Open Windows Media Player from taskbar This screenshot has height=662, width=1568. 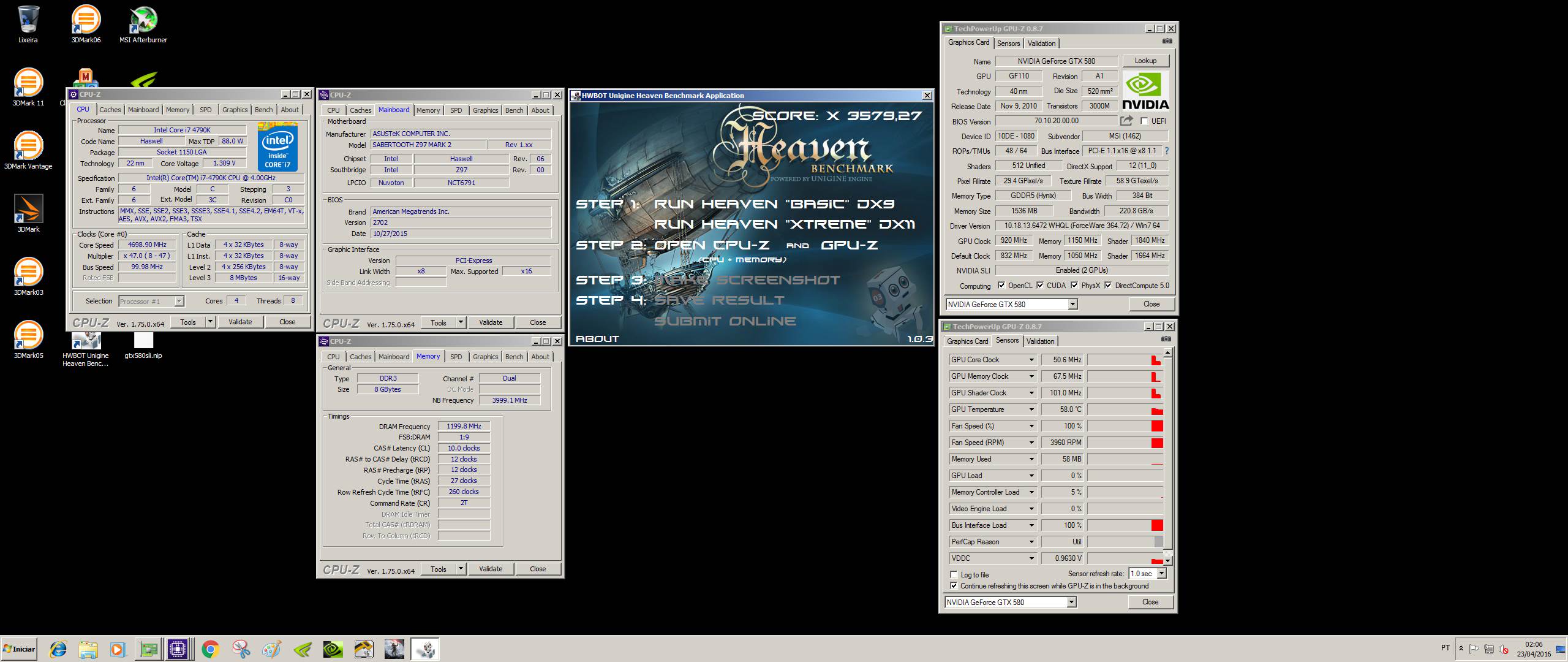pyautogui.click(x=118, y=649)
